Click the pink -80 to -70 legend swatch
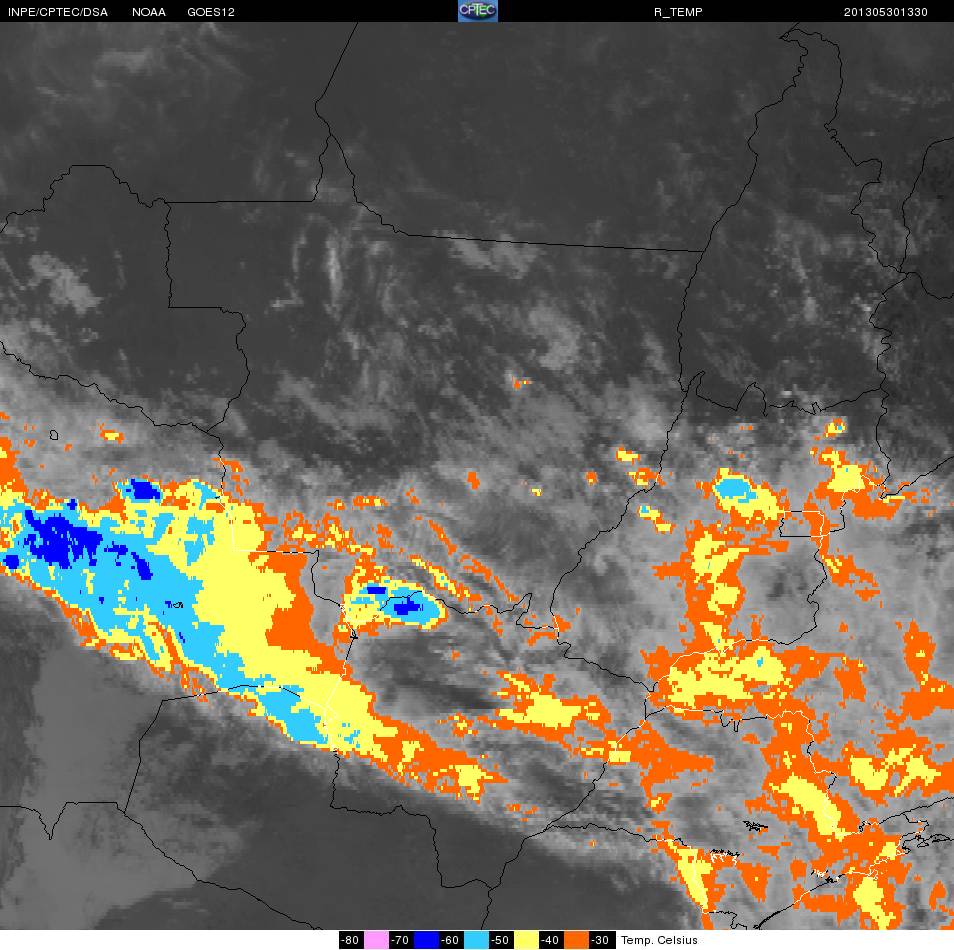The height and width of the screenshot is (950, 954). tap(377, 940)
